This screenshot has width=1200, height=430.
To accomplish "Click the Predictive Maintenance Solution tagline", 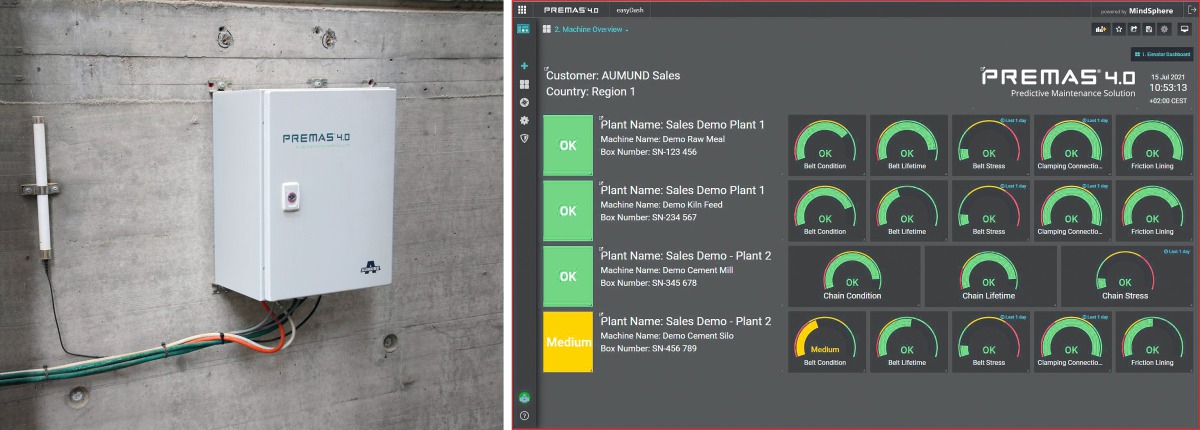I will click(1073, 93).
